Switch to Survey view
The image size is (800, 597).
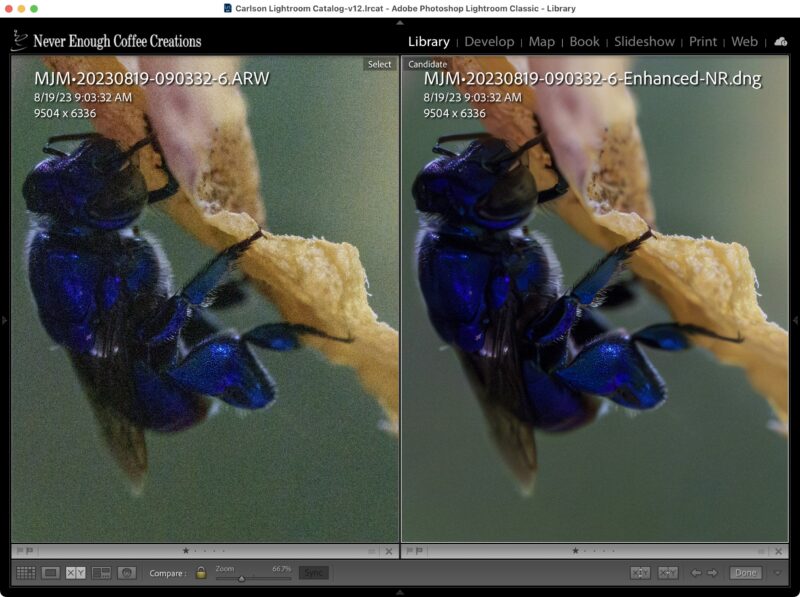click(x=101, y=573)
